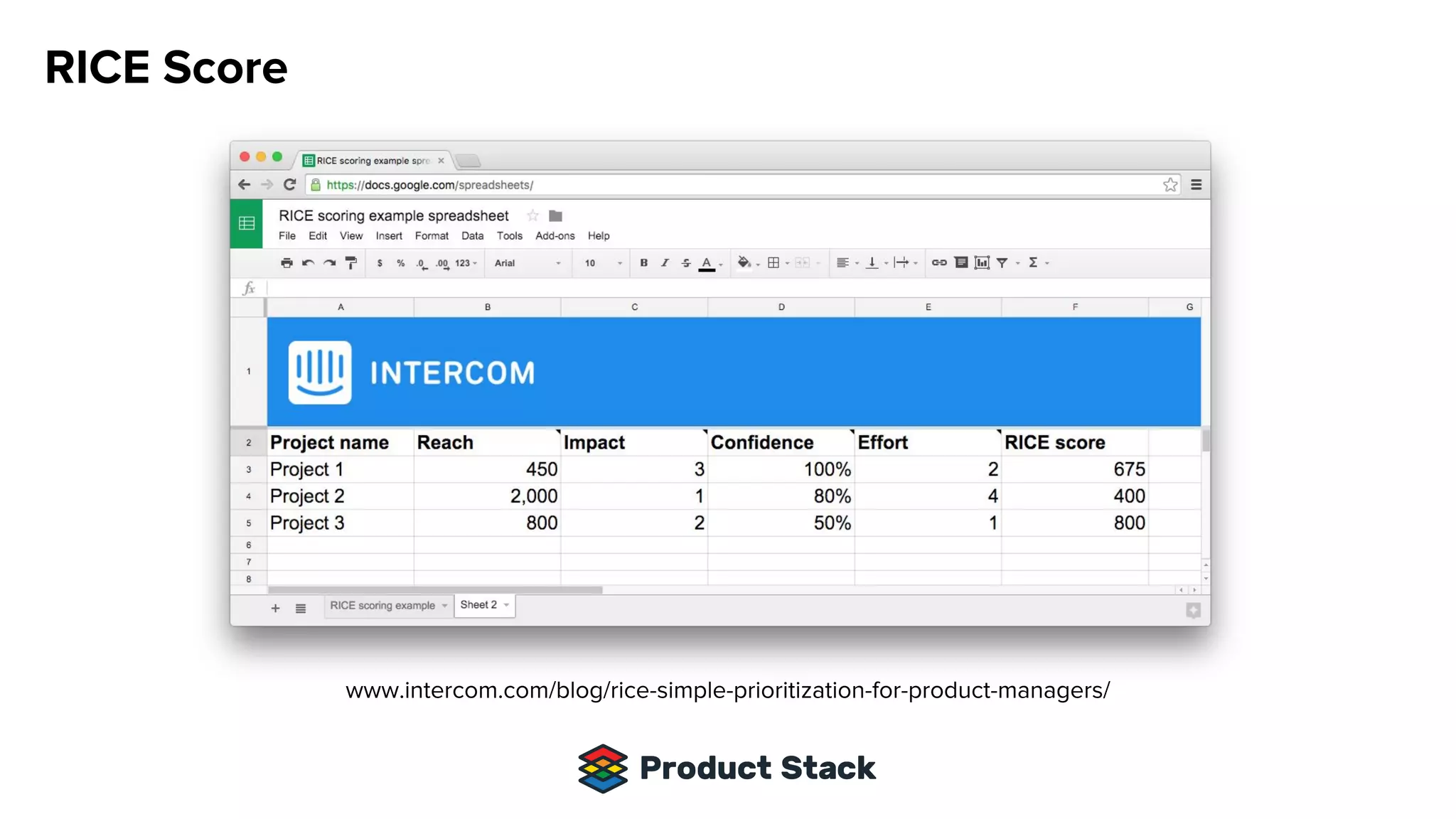Insert a chart using the chart icon
Viewport: 1456px width, 819px height.
tap(982, 263)
